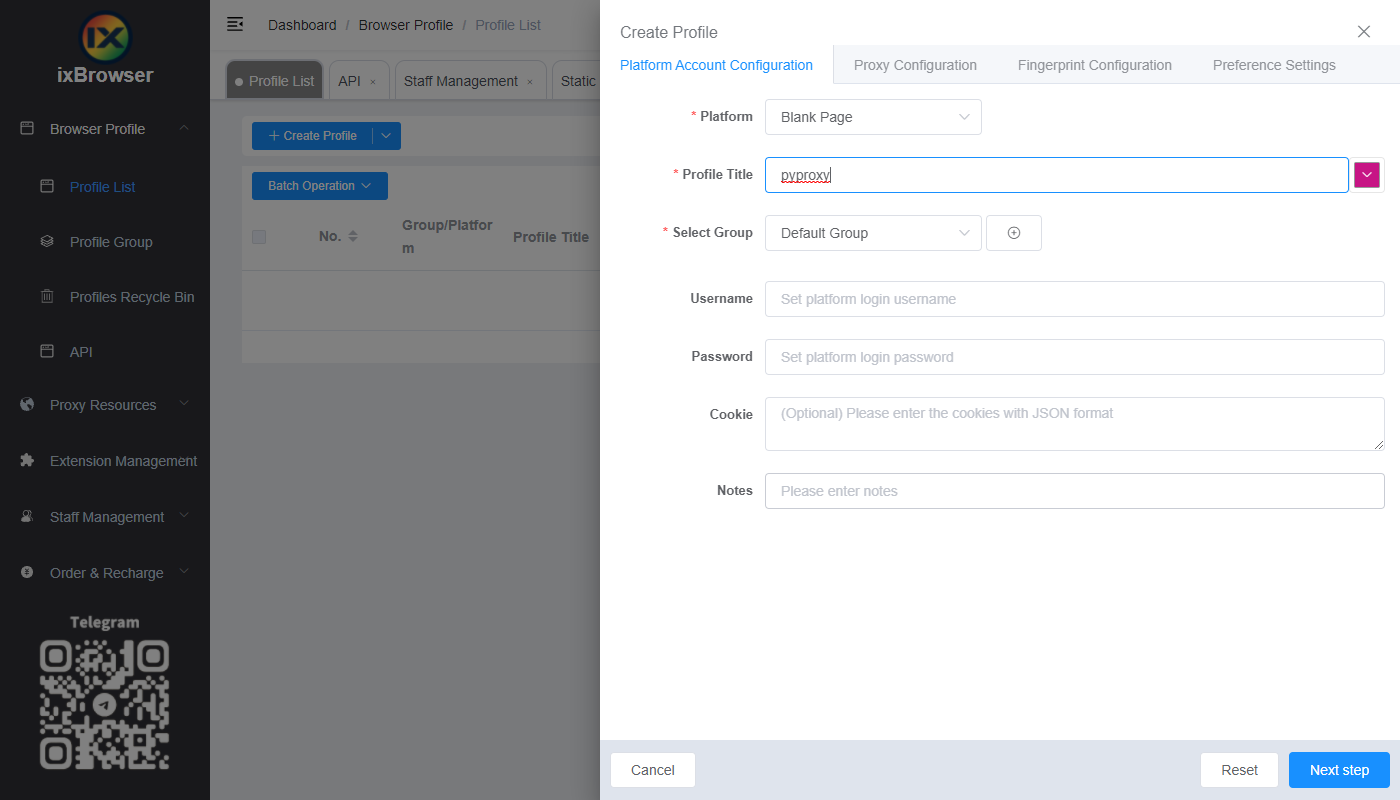The image size is (1400, 800).
Task: Click the Profile List sidebar icon
Action: click(x=47, y=186)
